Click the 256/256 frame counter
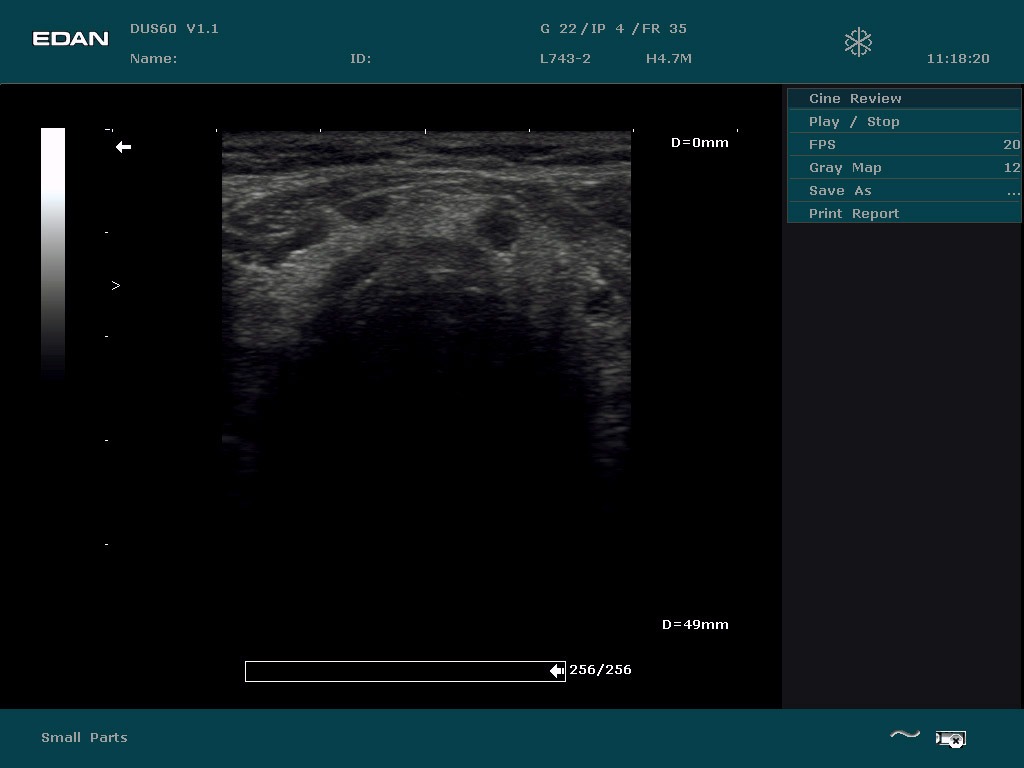This screenshot has width=1024, height=768. tap(600, 670)
